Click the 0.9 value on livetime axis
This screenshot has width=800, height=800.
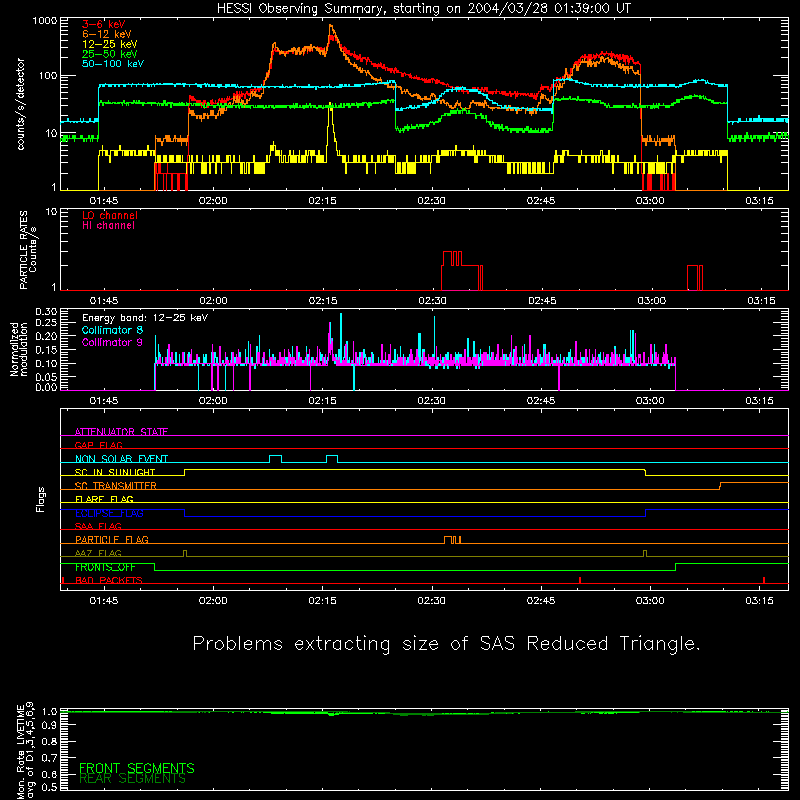tap(49, 725)
